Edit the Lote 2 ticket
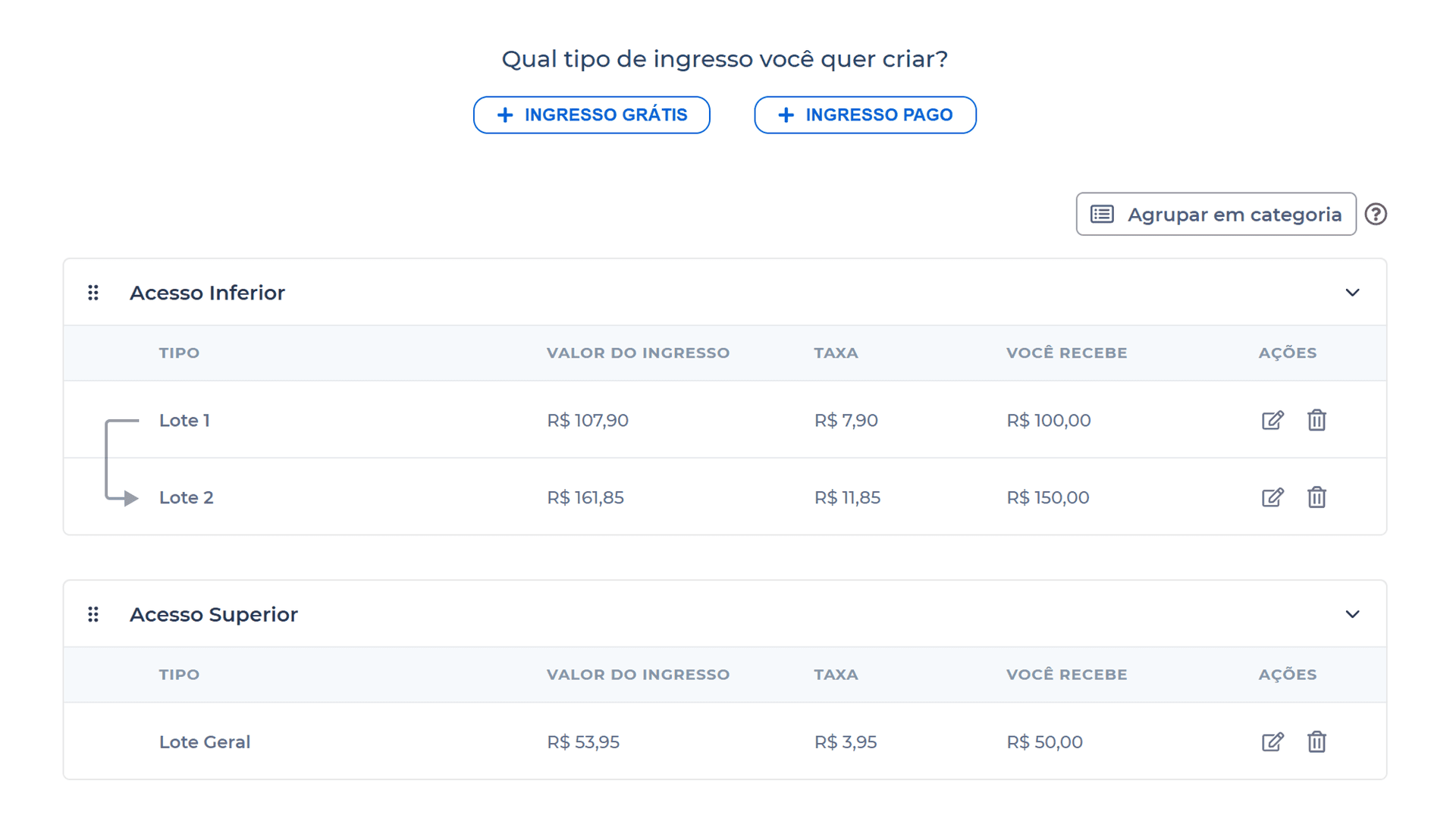The height and width of the screenshot is (818, 1456). pos(1272,497)
